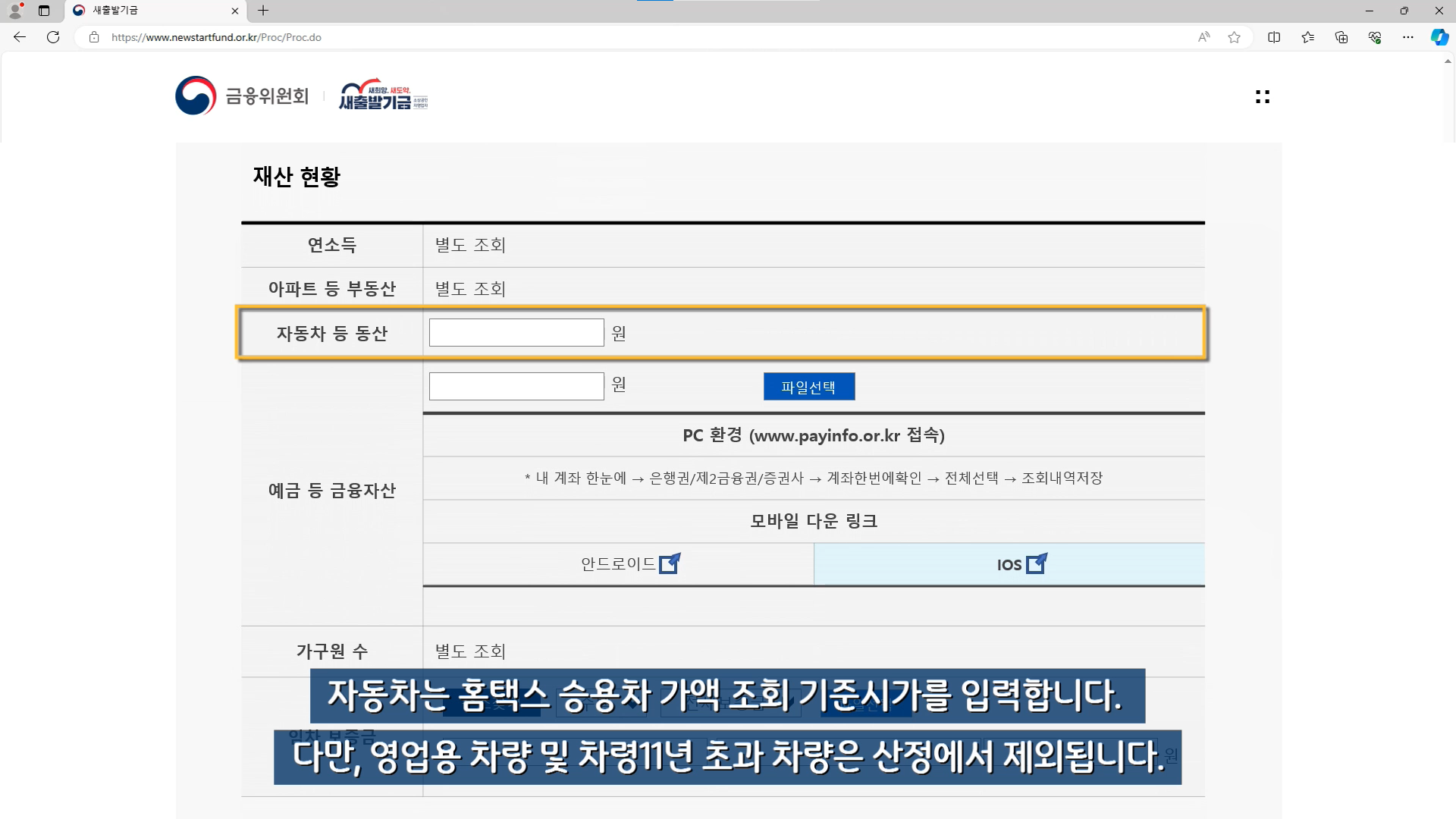Open a new tab with plus button
The width and height of the screenshot is (1456, 819).
[263, 11]
